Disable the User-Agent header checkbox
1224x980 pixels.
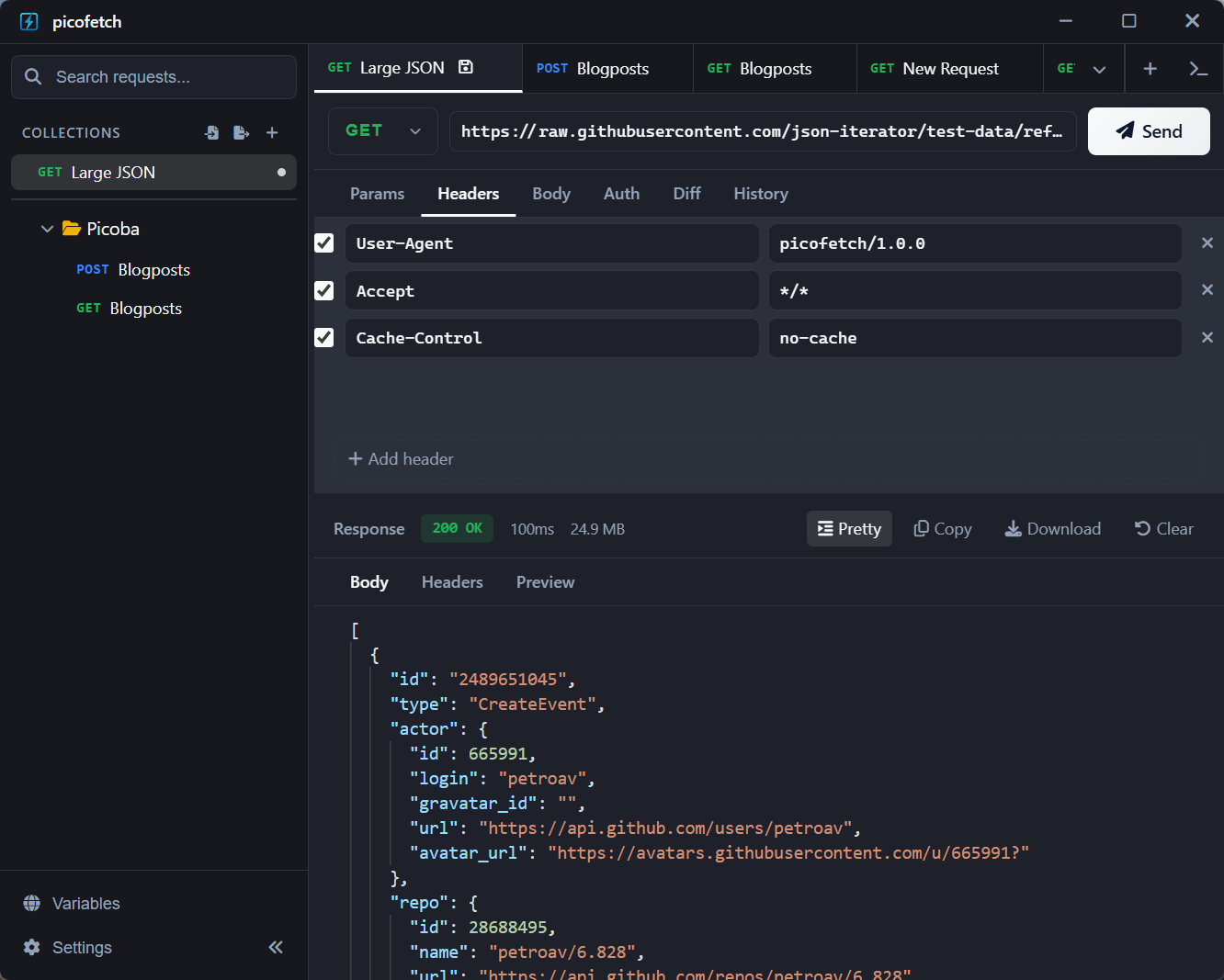tap(324, 242)
